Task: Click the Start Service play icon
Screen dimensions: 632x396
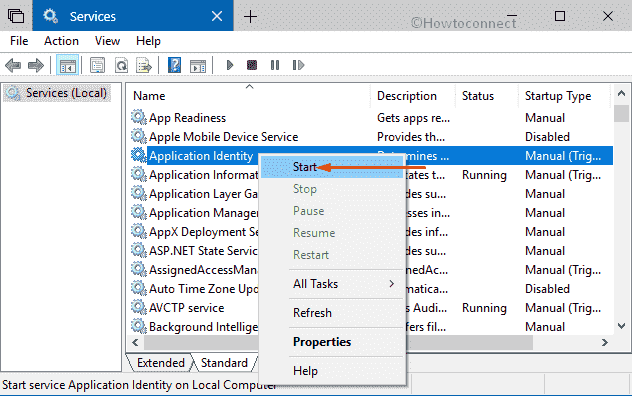Action: pos(230,65)
